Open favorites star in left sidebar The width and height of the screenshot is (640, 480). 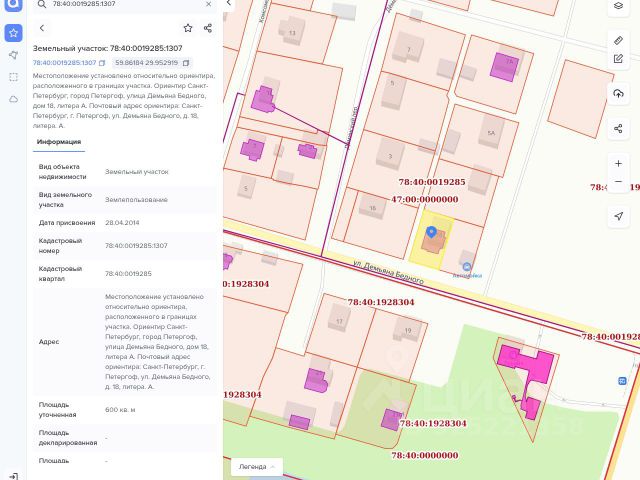13,33
